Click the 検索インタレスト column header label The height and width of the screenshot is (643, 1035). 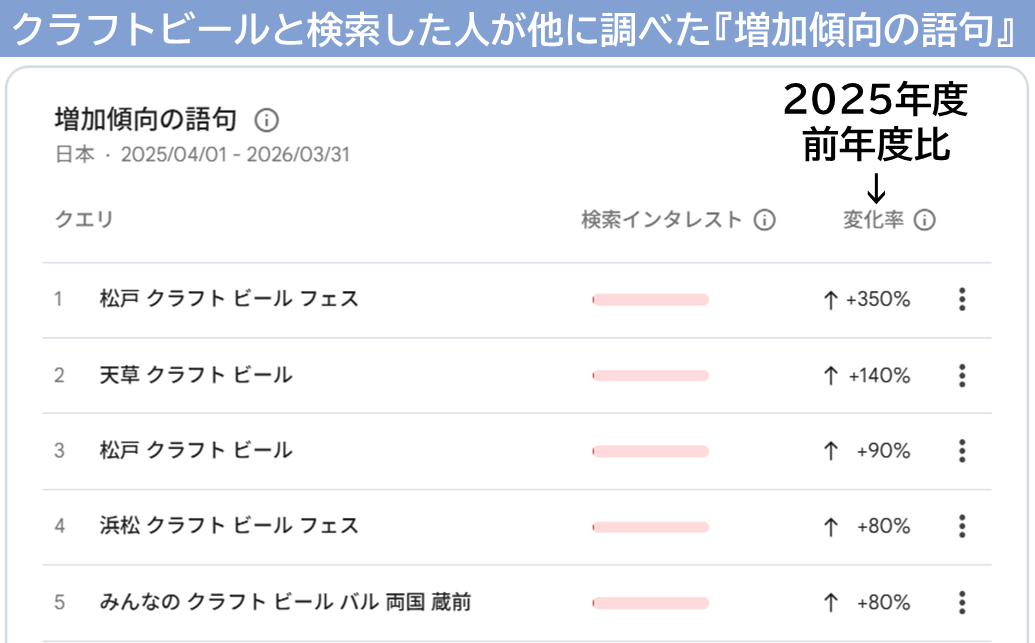[662, 220]
